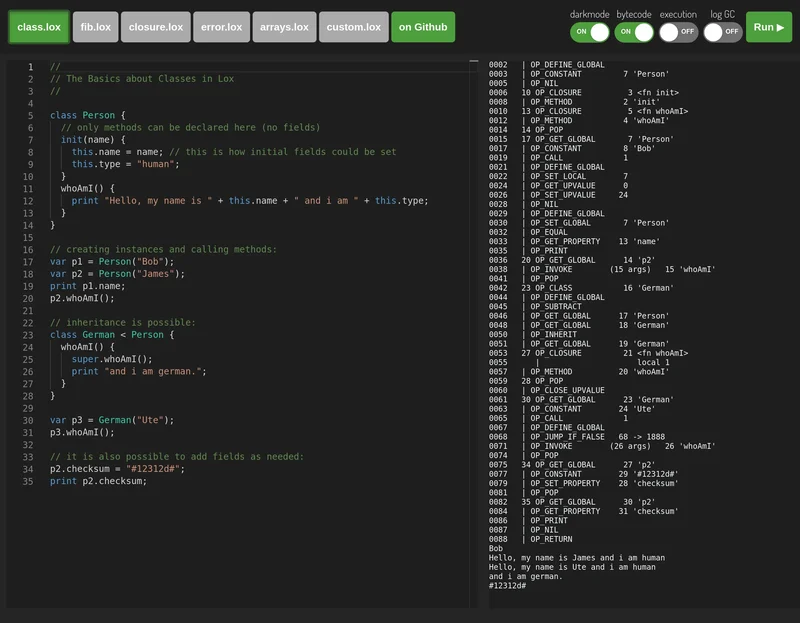
Task: Click the 'p3.whoAmI();' call line
Action: 82,433
